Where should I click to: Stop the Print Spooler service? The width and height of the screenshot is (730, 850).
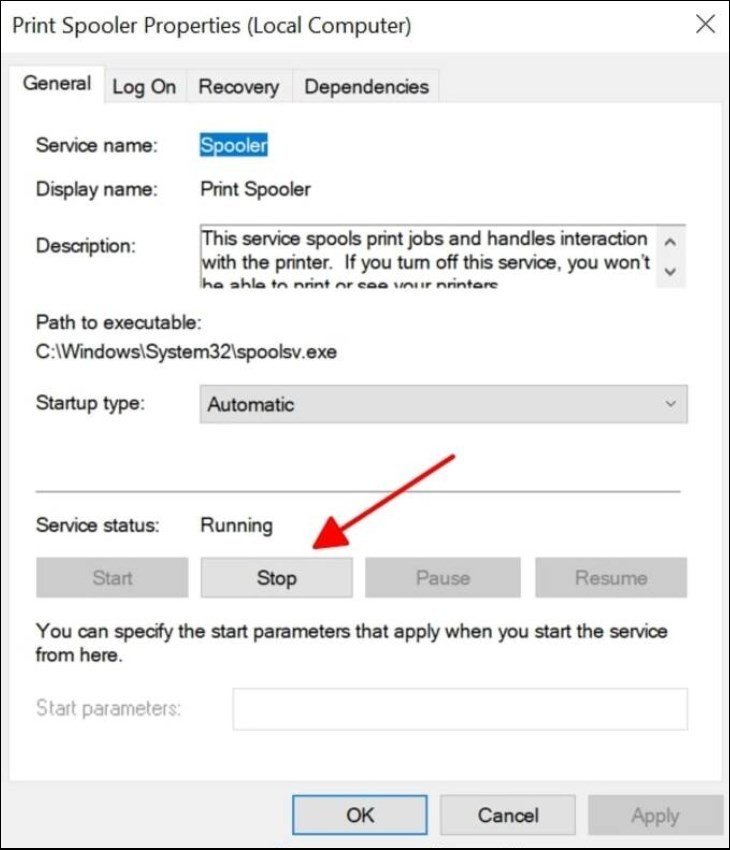click(276, 578)
